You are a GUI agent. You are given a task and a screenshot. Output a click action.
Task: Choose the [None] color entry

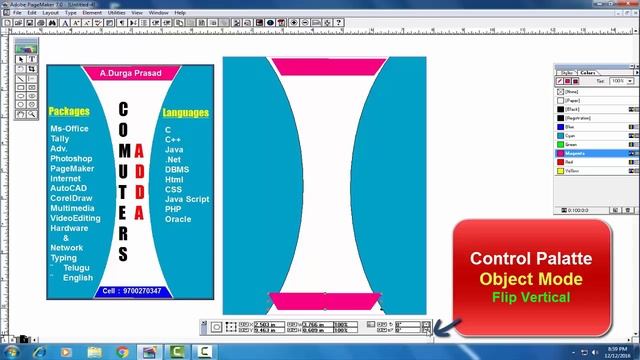596,92
